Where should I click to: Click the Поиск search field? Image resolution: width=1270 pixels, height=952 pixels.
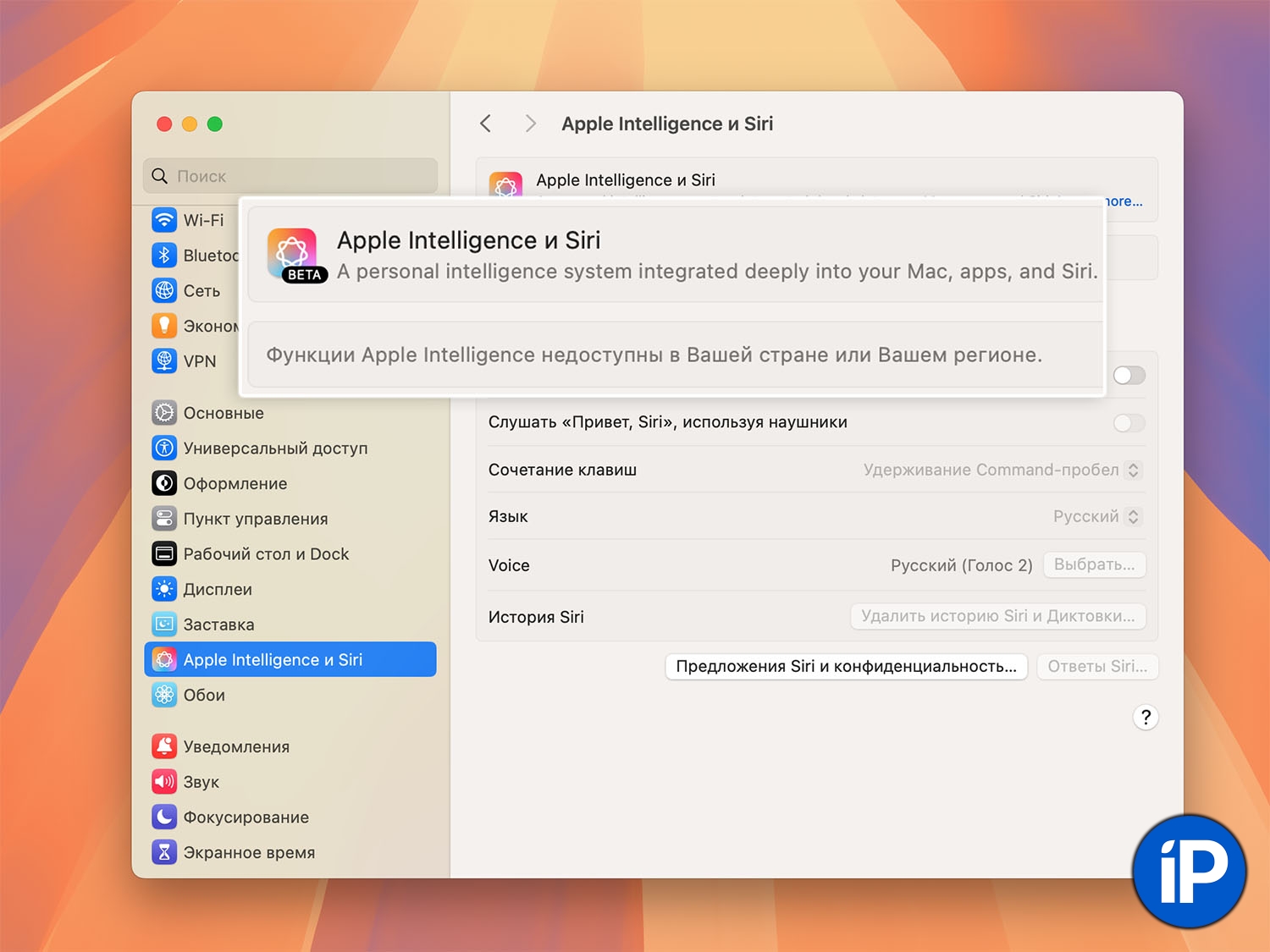[290, 176]
